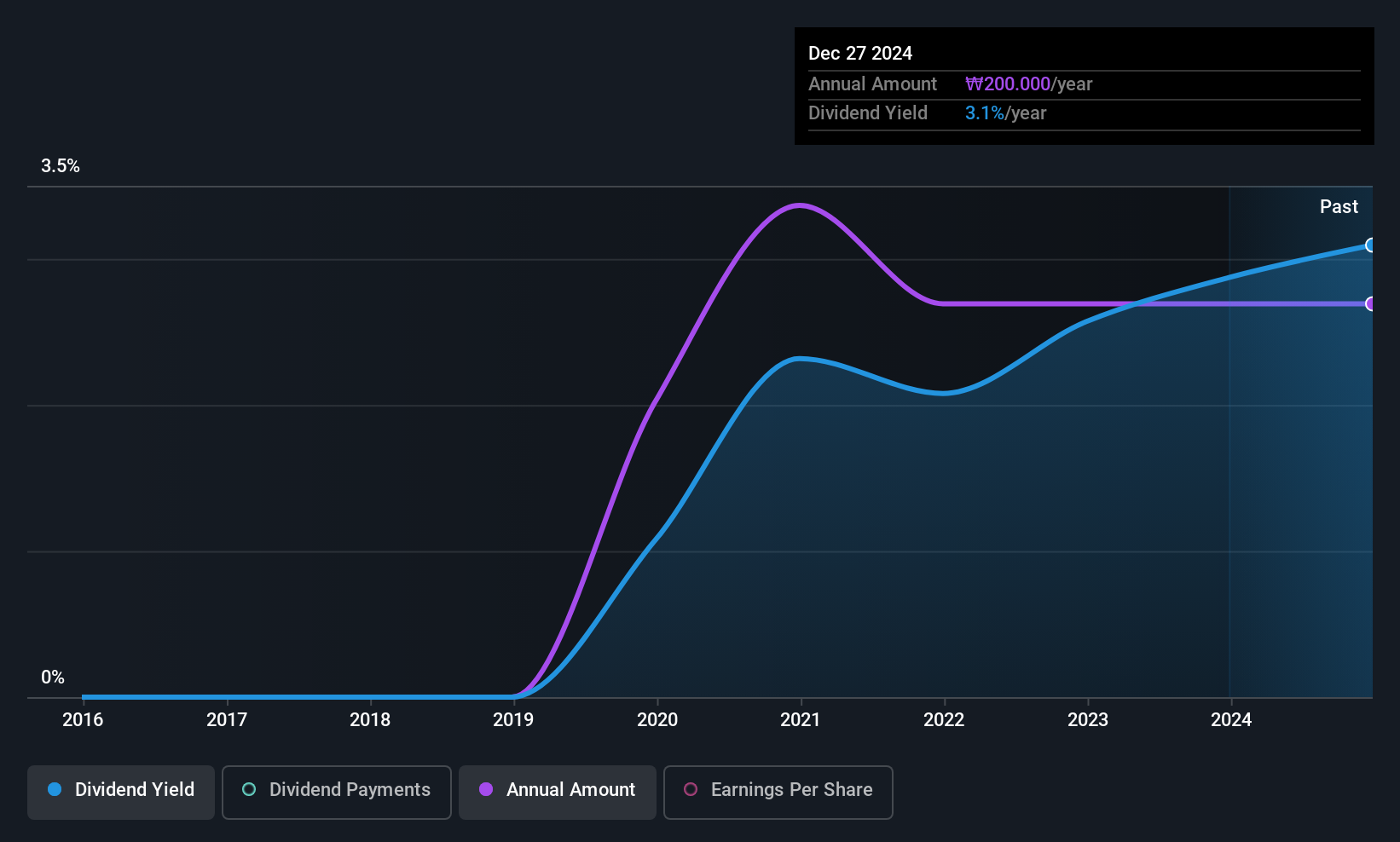Click the purple Annual Amount legend dot

(486, 789)
